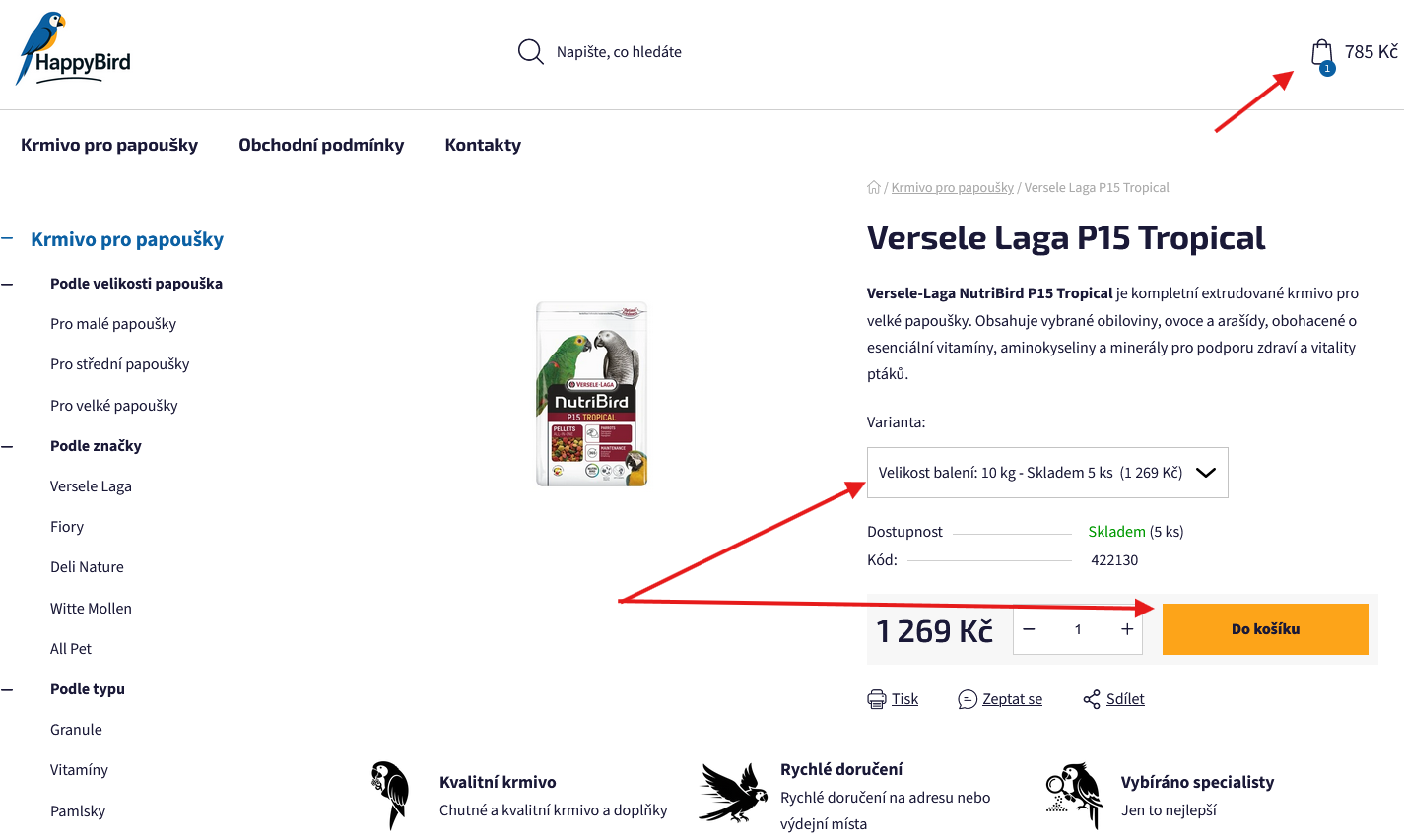
Task: Open Obchodní podmínky menu item
Action: (321, 145)
